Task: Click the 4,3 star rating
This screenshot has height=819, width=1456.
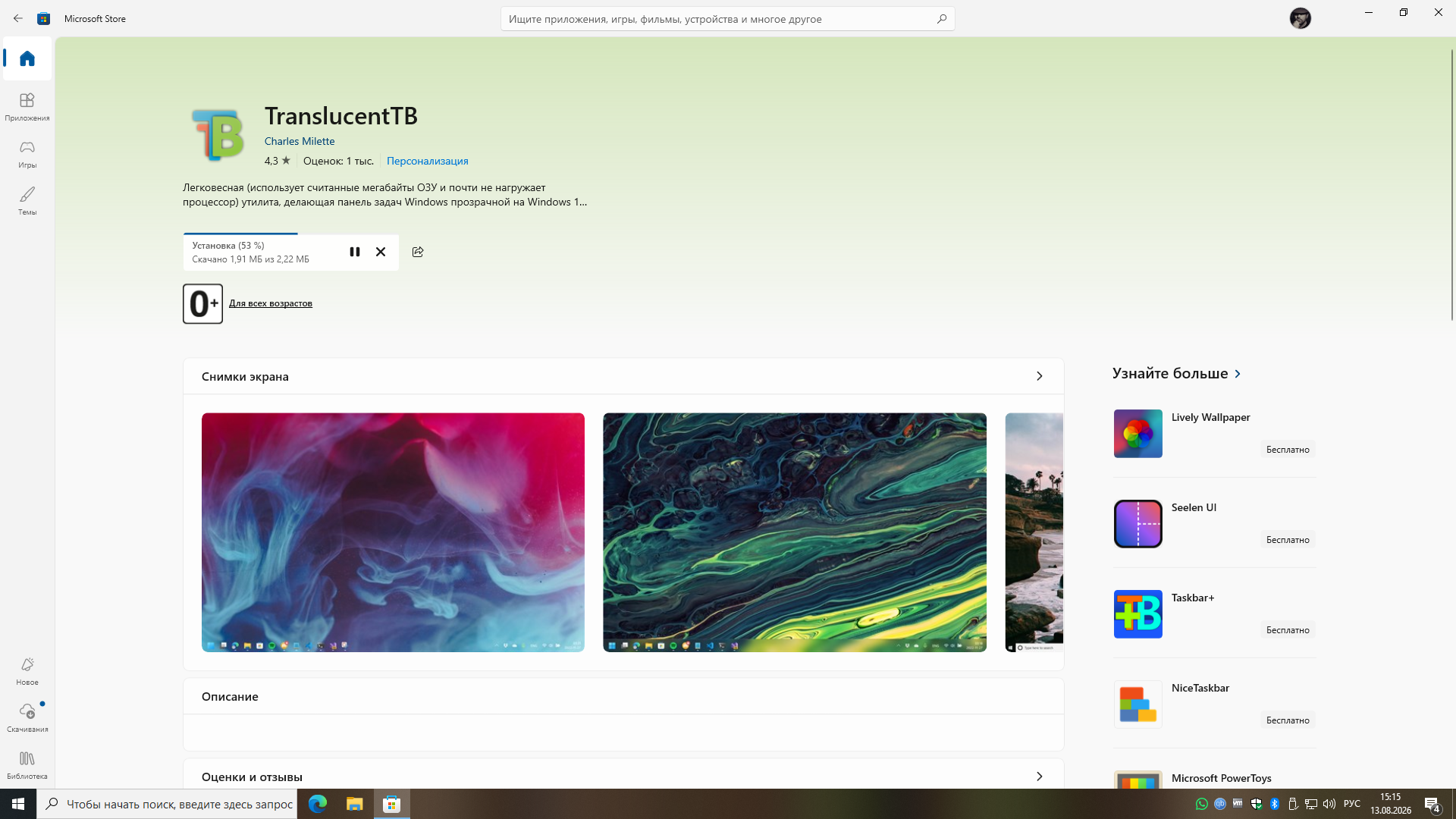Action: tap(277, 161)
